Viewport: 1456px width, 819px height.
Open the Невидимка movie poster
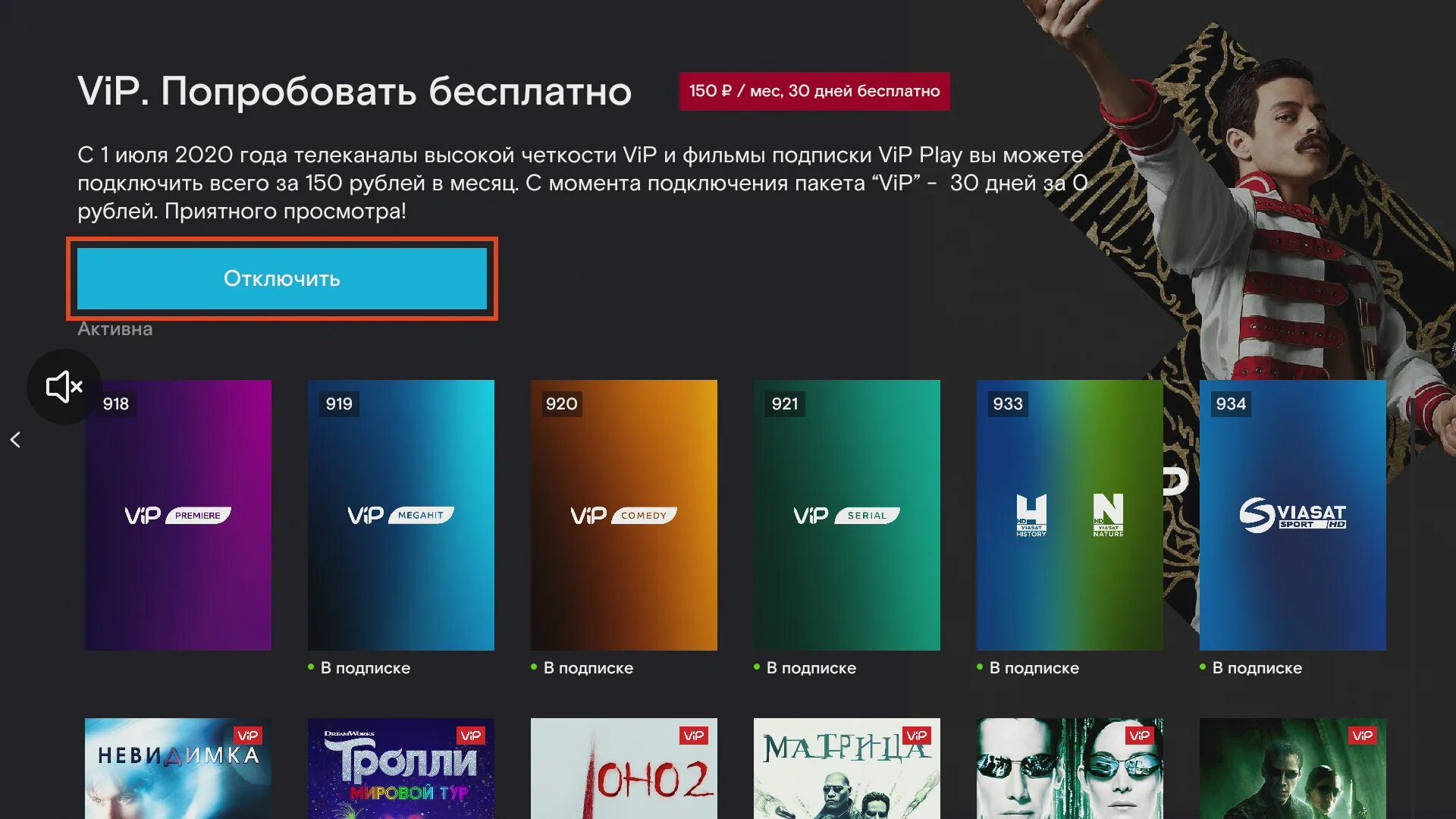(x=178, y=768)
